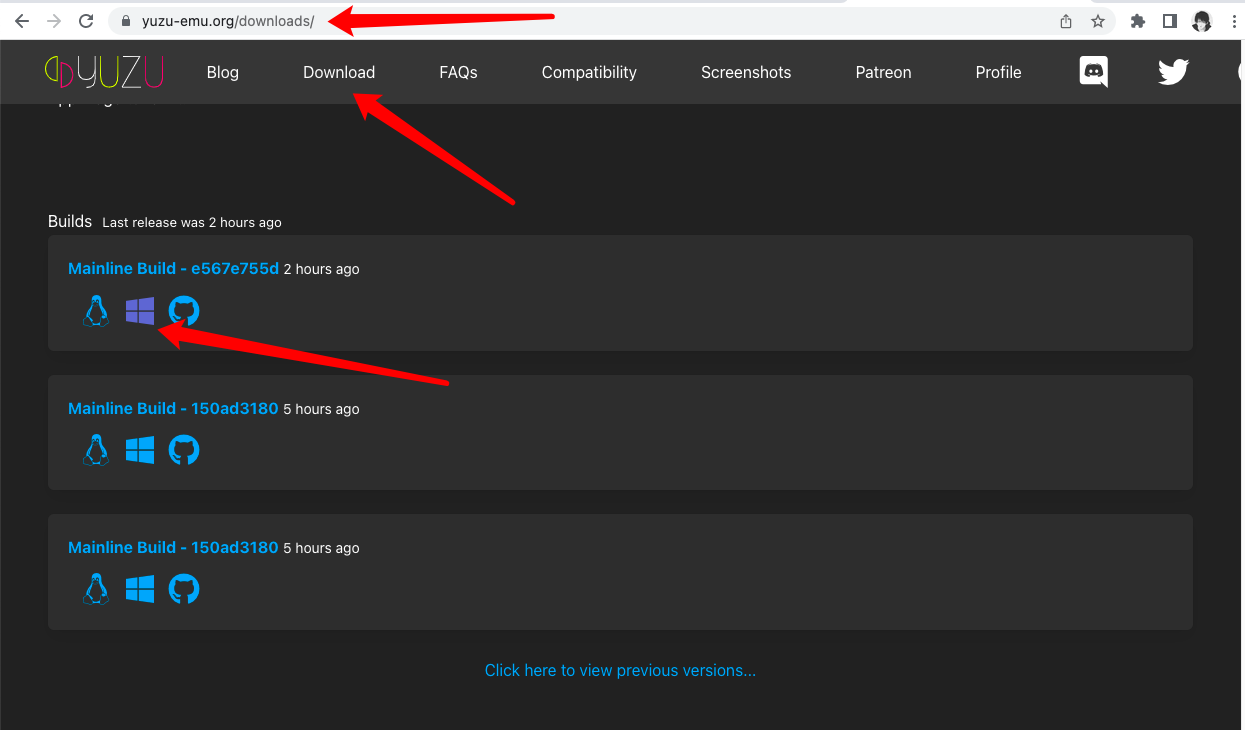Select Compatibility in the navbar
Image resolution: width=1245 pixels, height=730 pixels.
[589, 72]
